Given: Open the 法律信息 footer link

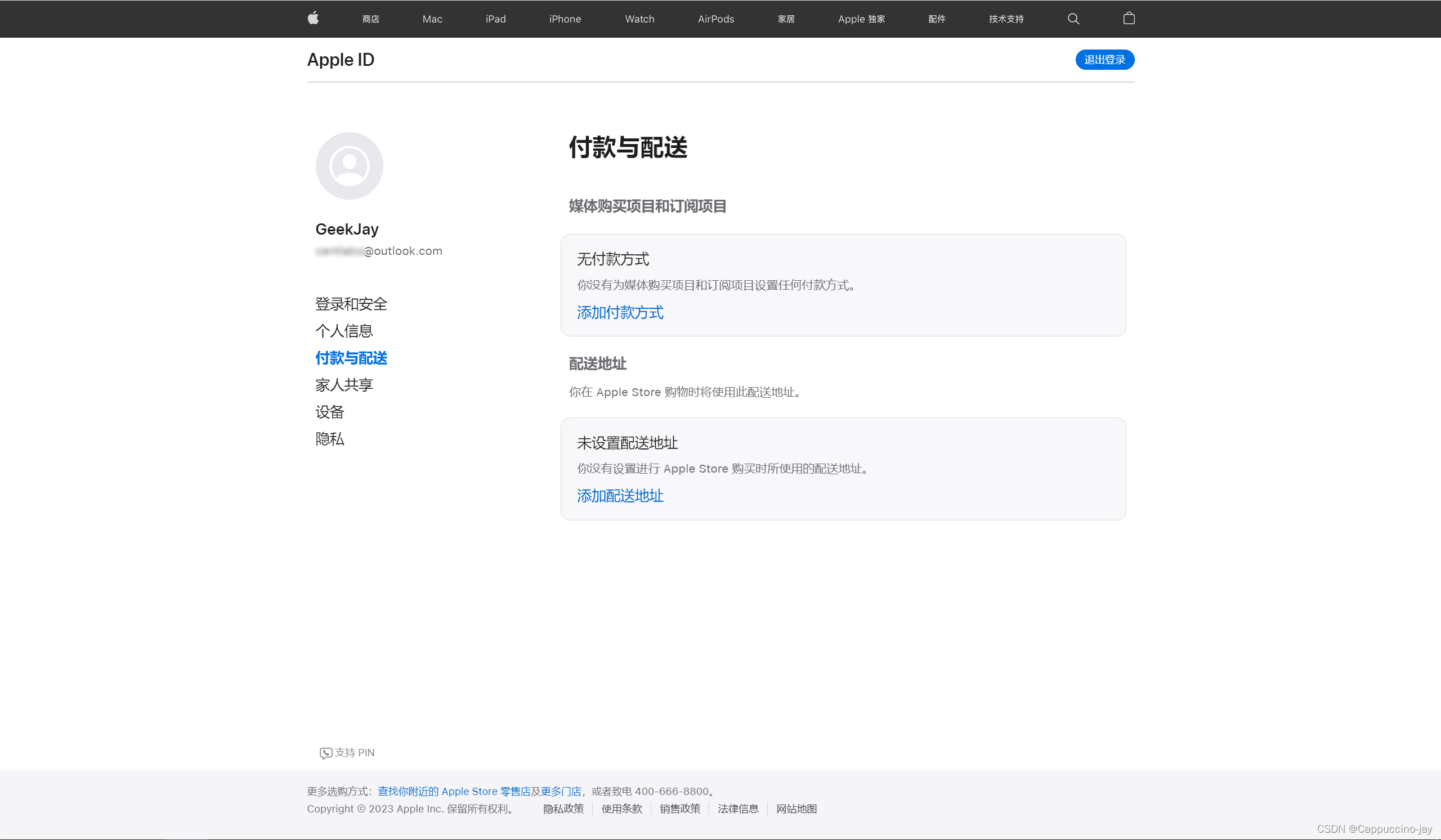Looking at the screenshot, I should (x=738, y=808).
